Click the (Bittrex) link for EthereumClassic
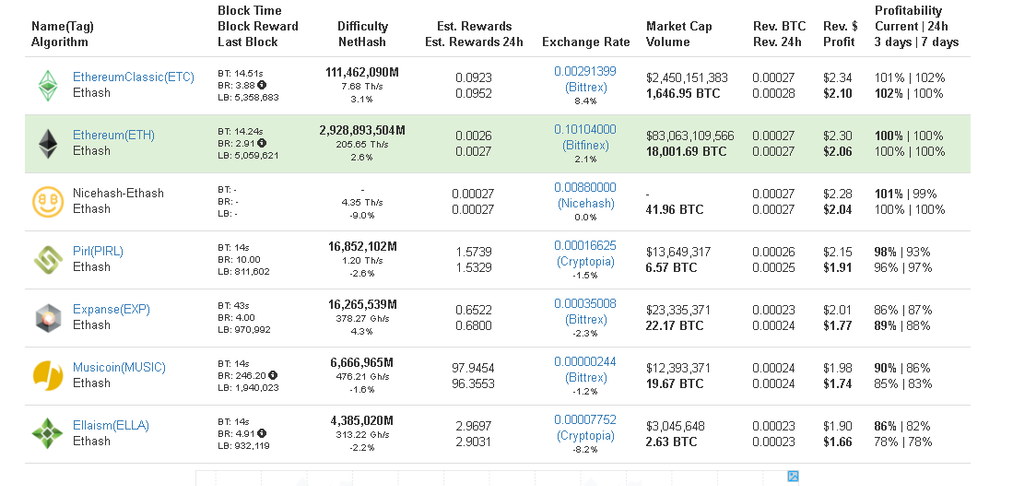The height and width of the screenshot is (486, 1024). (585, 87)
